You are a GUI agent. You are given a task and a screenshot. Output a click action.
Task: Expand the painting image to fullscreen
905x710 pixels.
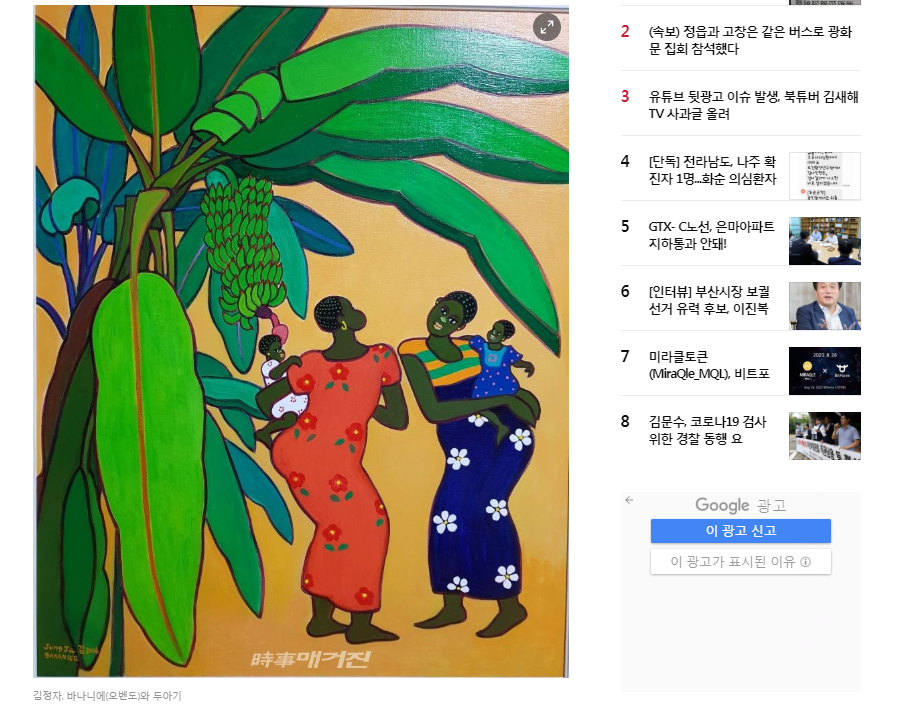[x=546, y=27]
